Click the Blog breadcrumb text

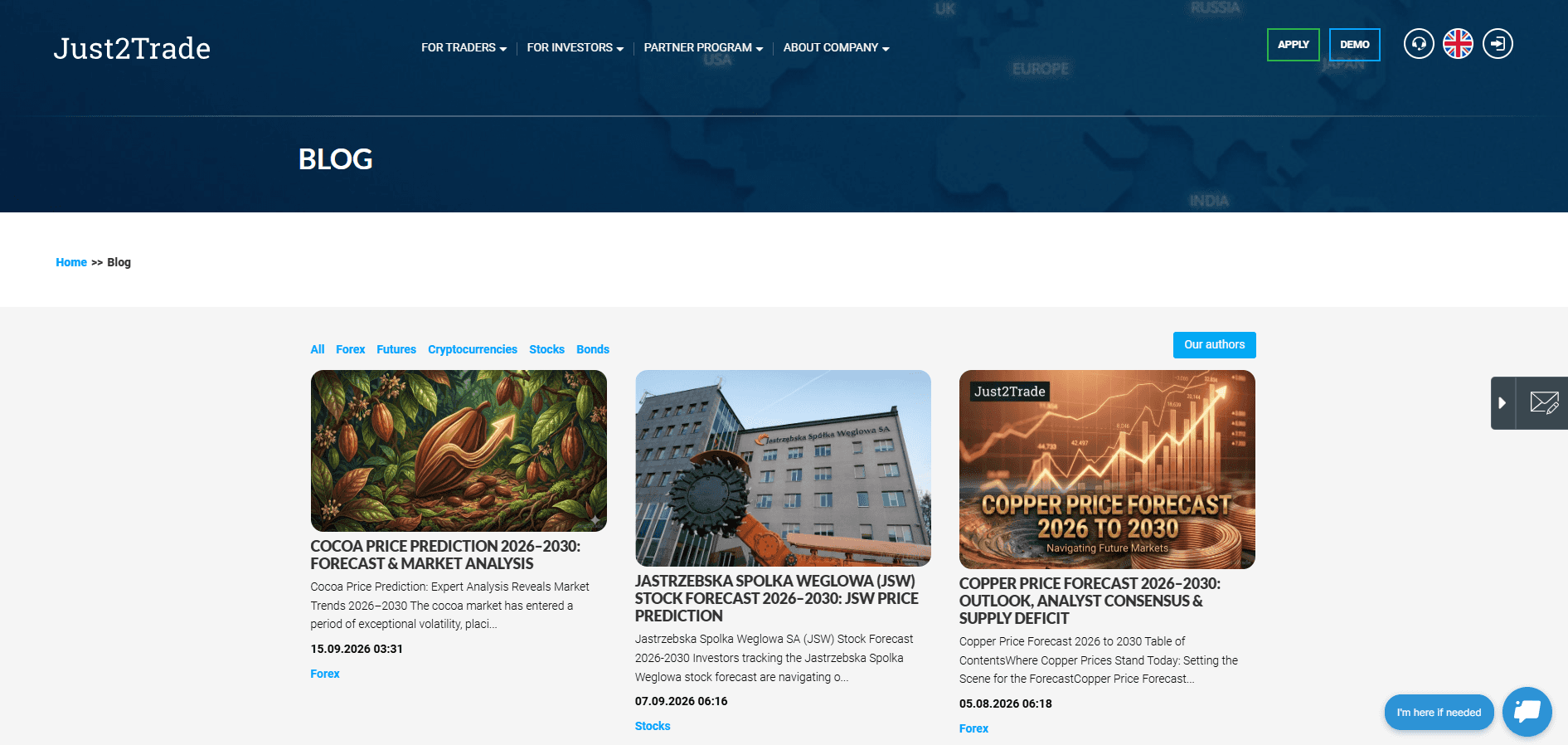tap(119, 262)
